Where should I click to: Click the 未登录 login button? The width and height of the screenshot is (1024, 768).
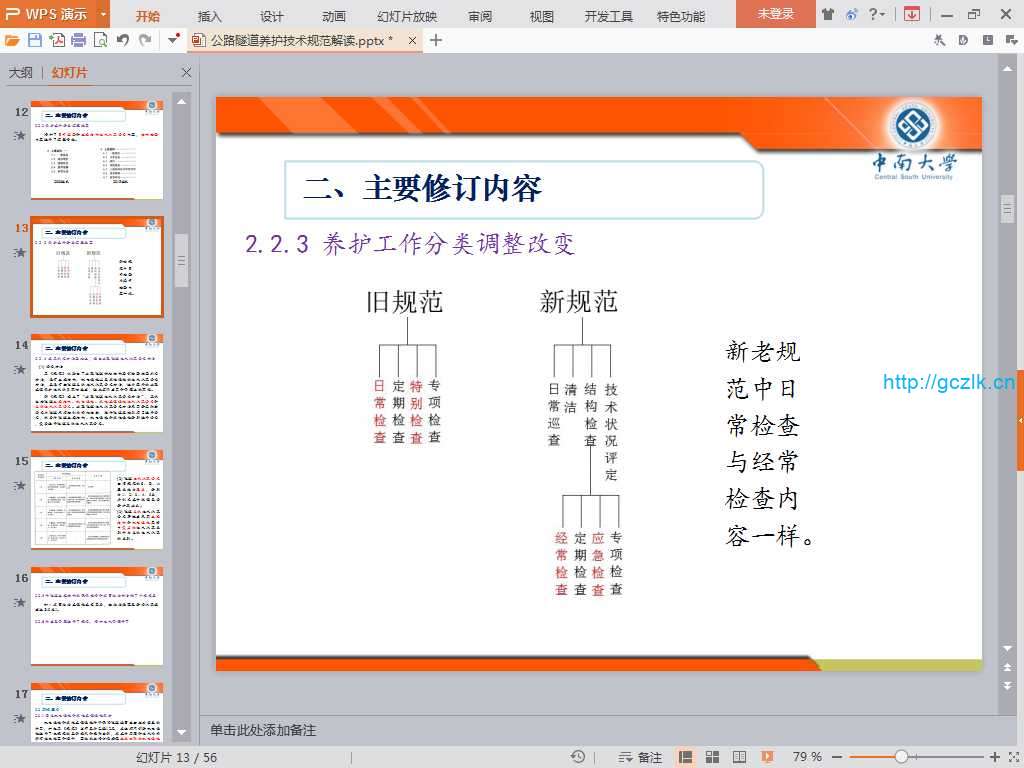click(x=775, y=14)
